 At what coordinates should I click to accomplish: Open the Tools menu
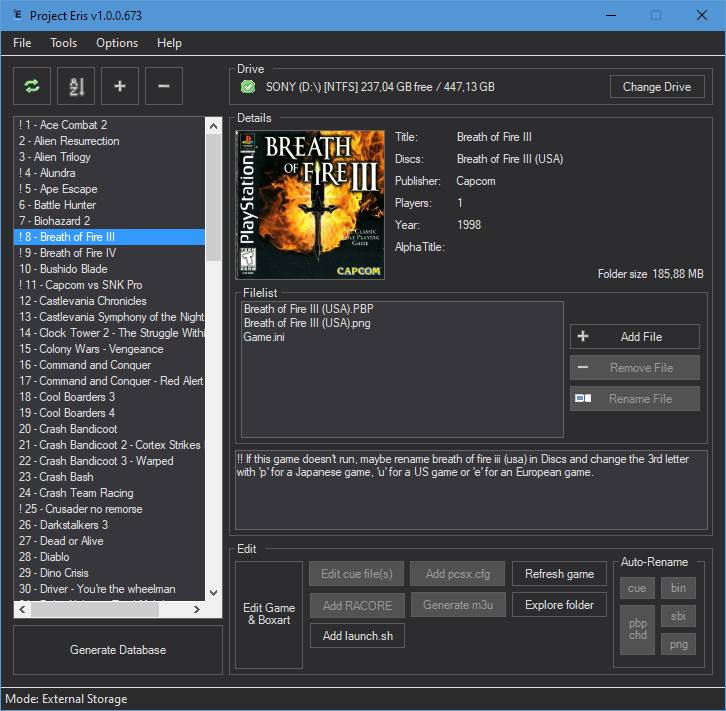click(63, 43)
